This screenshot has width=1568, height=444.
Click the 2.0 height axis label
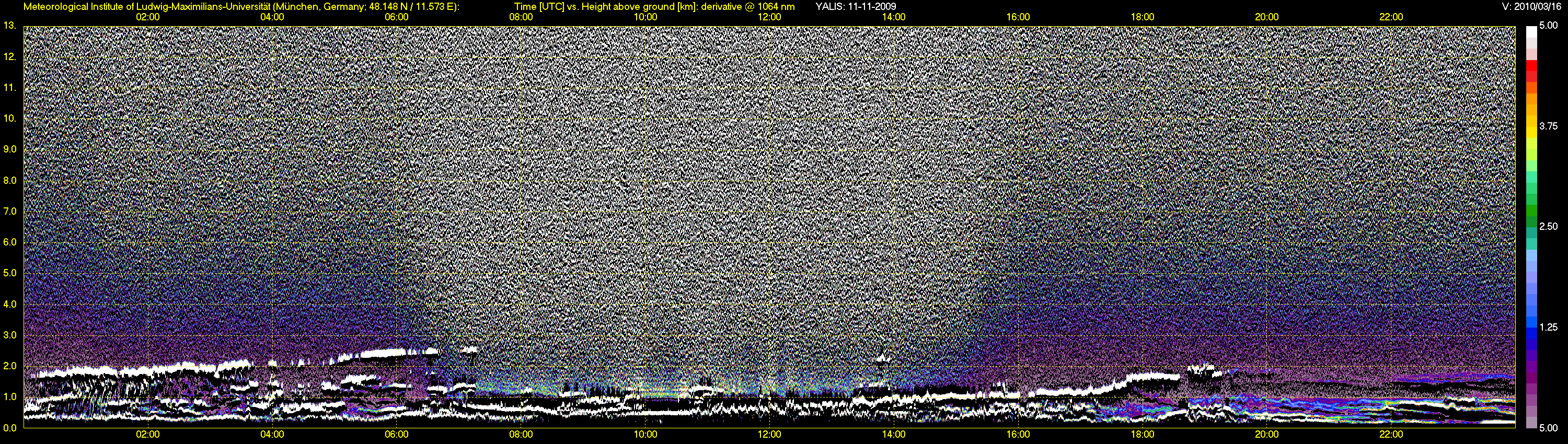click(x=9, y=366)
